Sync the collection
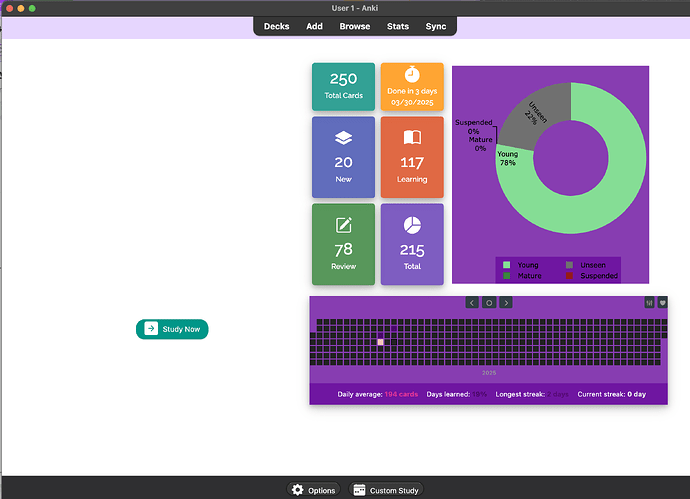The width and height of the screenshot is (690, 499). pyautogui.click(x=436, y=26)
